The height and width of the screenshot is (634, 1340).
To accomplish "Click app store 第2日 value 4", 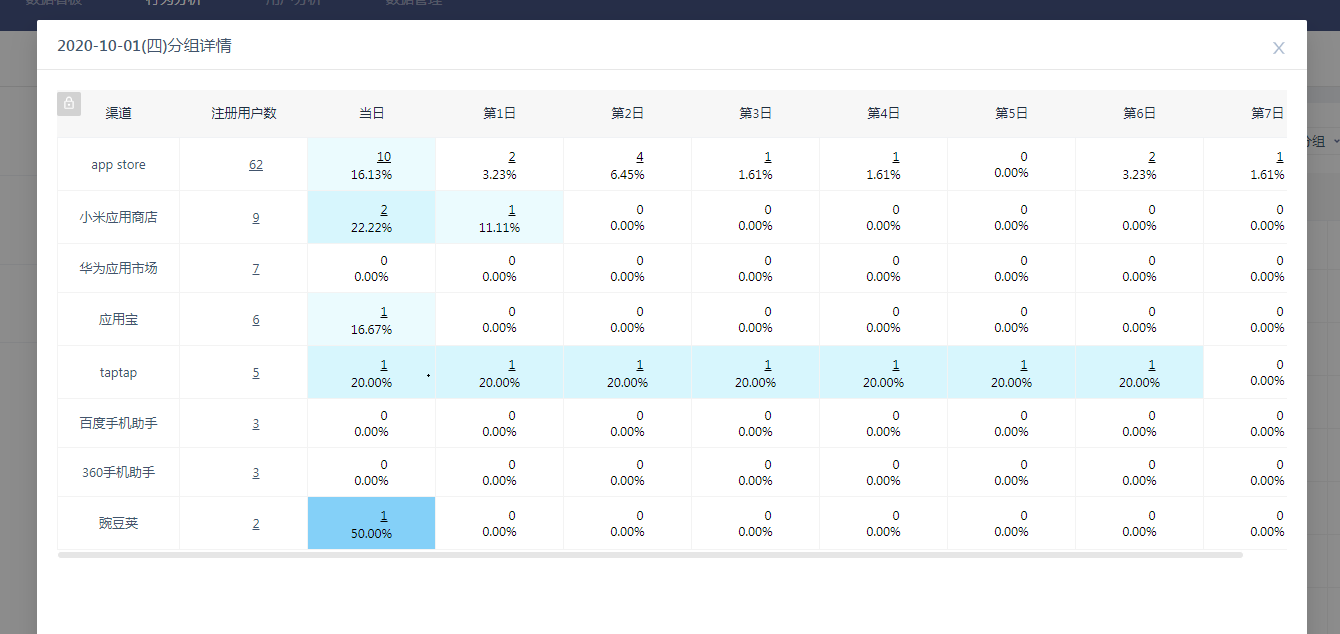I will pos(640,157).
